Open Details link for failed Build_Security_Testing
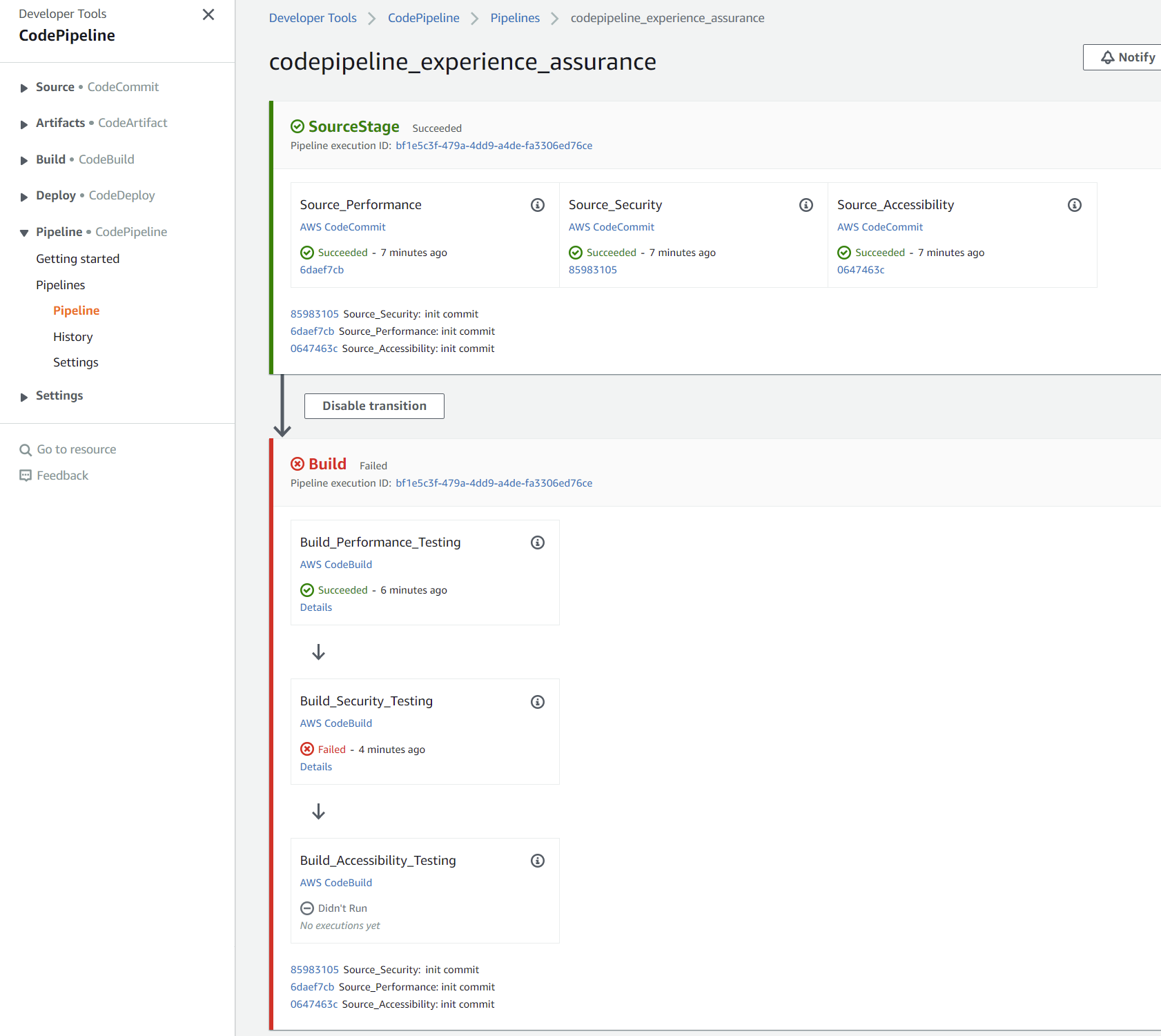Image resolution: width=1161 pixels, height=1036 pixels. click(x=316, y=767)
